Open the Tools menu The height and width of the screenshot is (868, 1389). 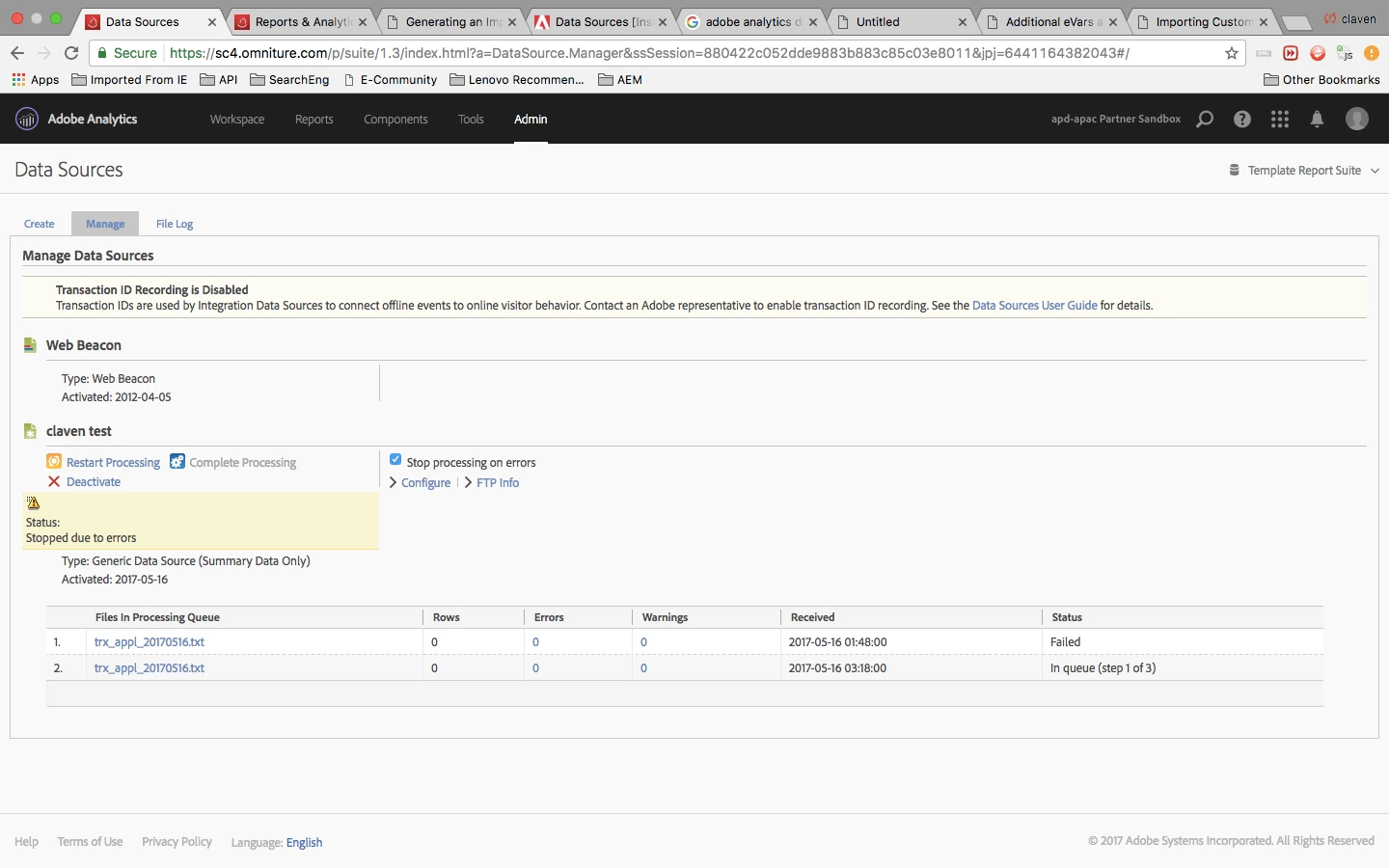[x=471, y=119]
